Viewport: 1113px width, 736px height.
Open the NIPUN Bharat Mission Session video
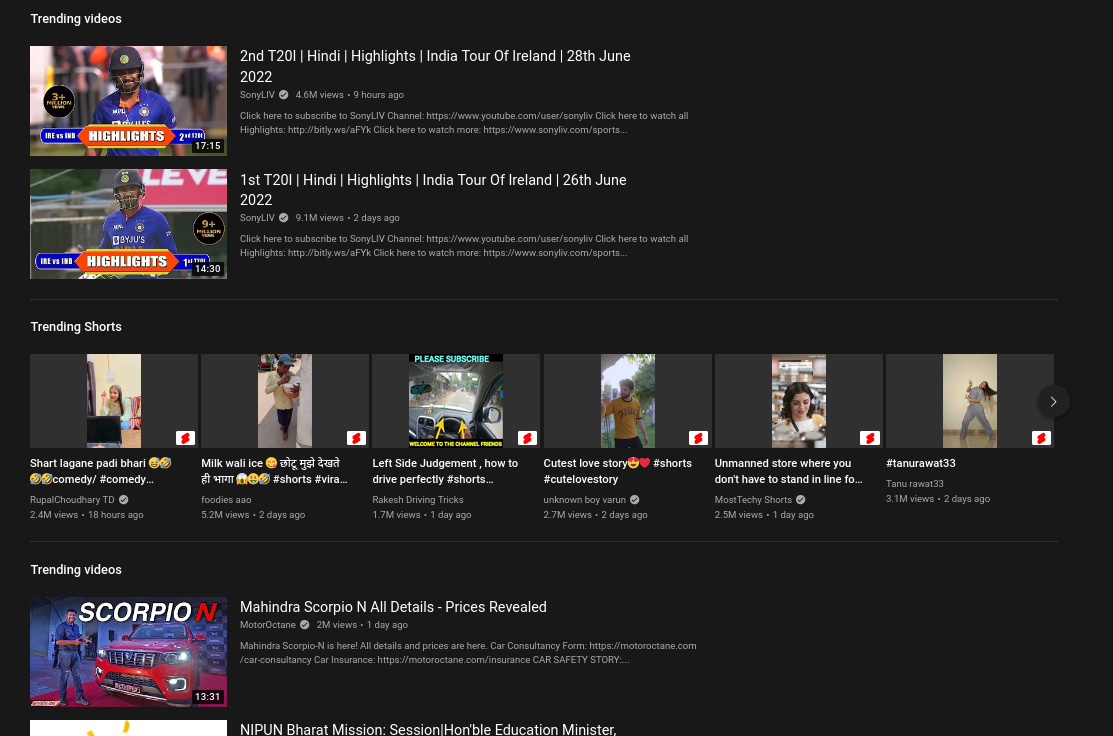[x=428, y=729]
